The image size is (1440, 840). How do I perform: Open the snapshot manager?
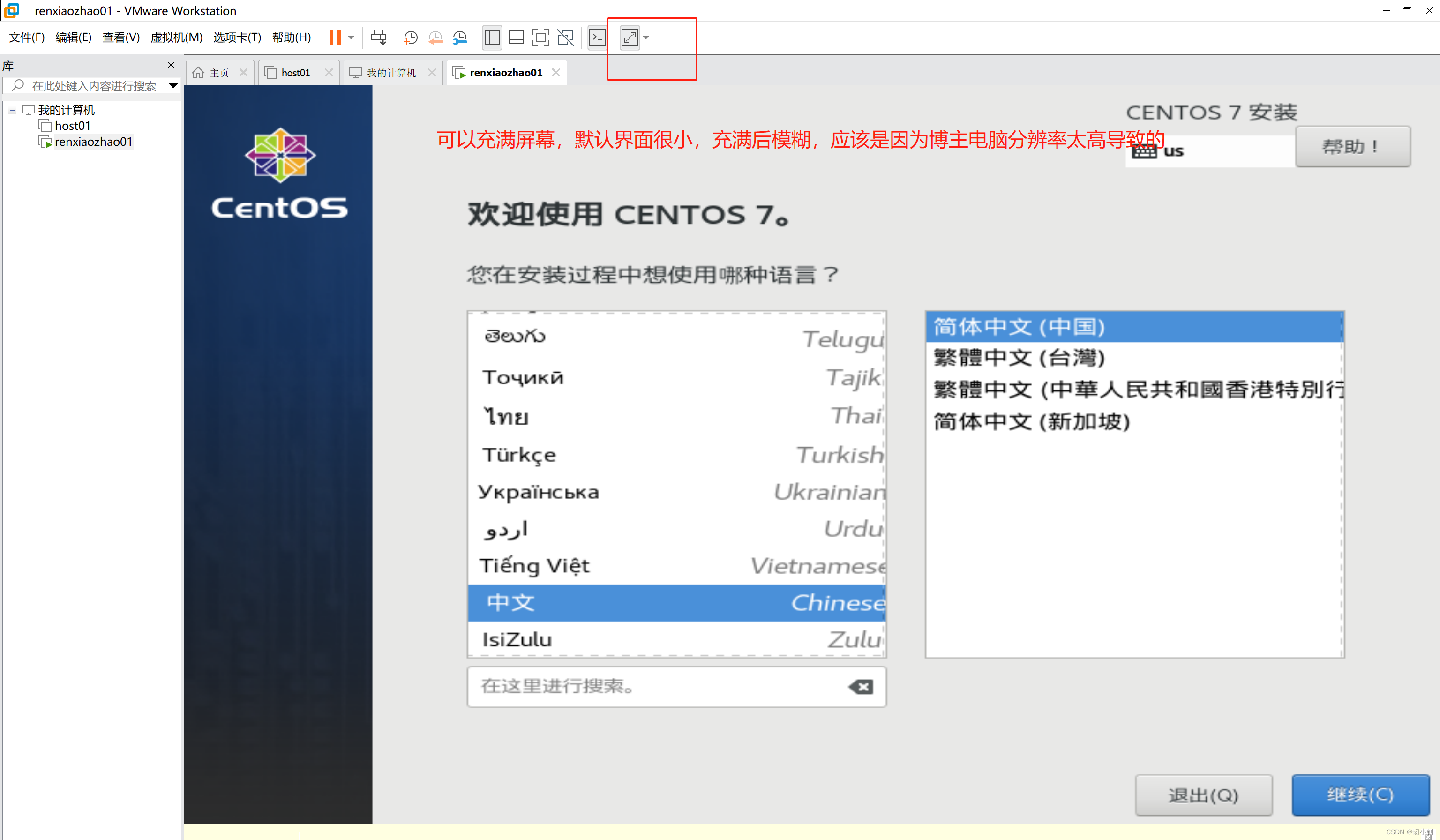460,37
